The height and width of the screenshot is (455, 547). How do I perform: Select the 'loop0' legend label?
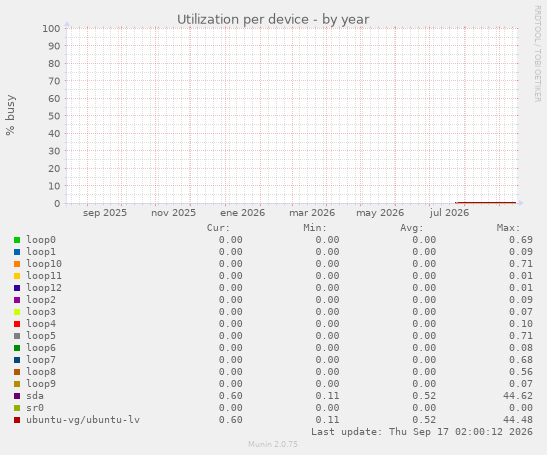pyautogui.click(x=41, y=240)
